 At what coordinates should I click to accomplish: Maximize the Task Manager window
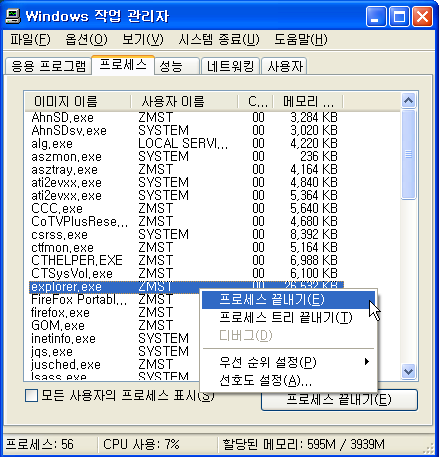click(399, 16)
